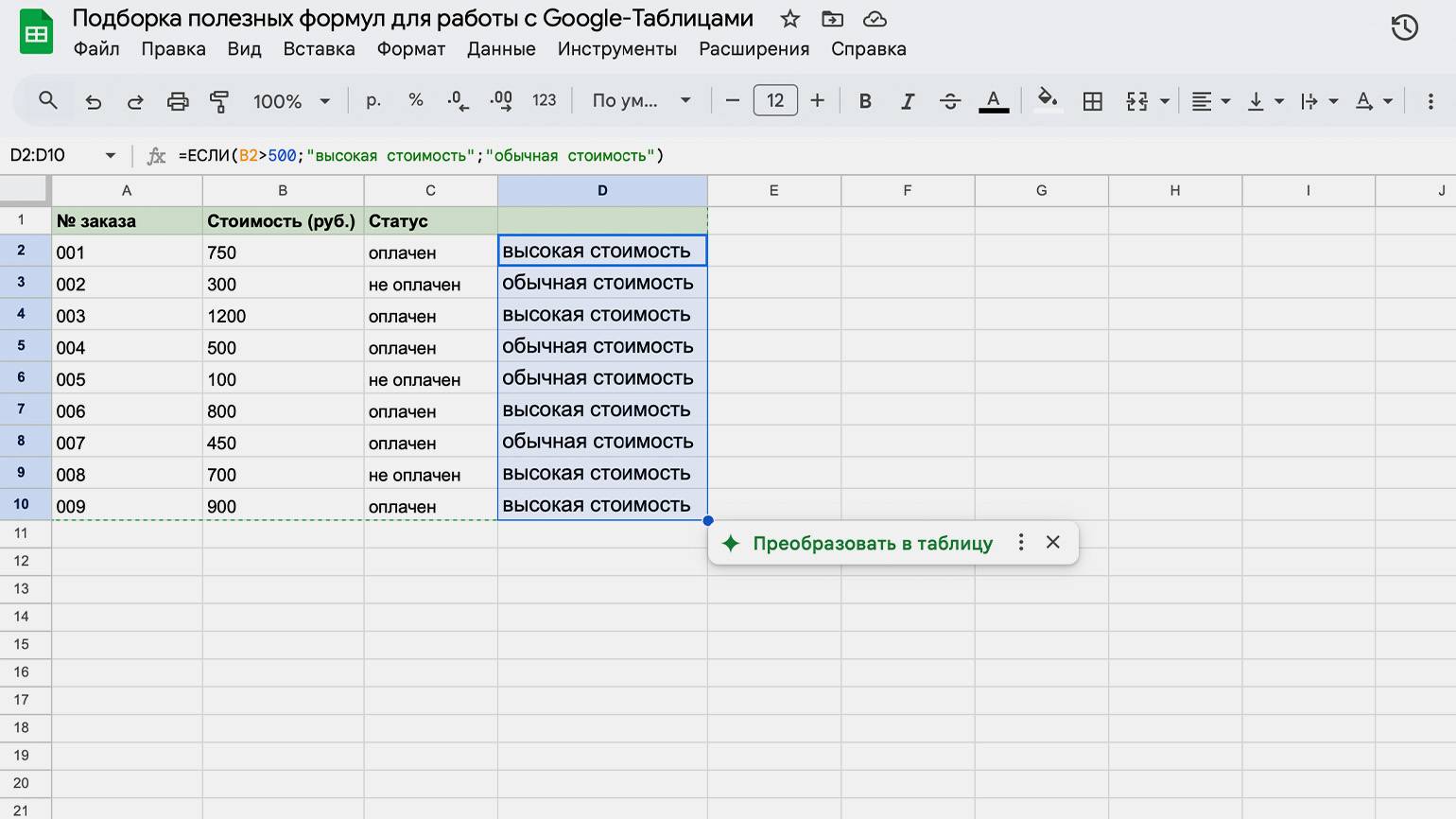
Task: Open vertical align dropdown
Action: [x=1265, y=101]
